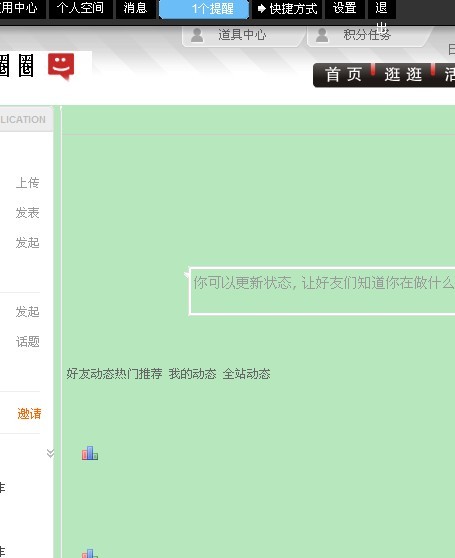Go to 首页 in main navigation
The image size is (455, 558).
click(x=343, y=75)
